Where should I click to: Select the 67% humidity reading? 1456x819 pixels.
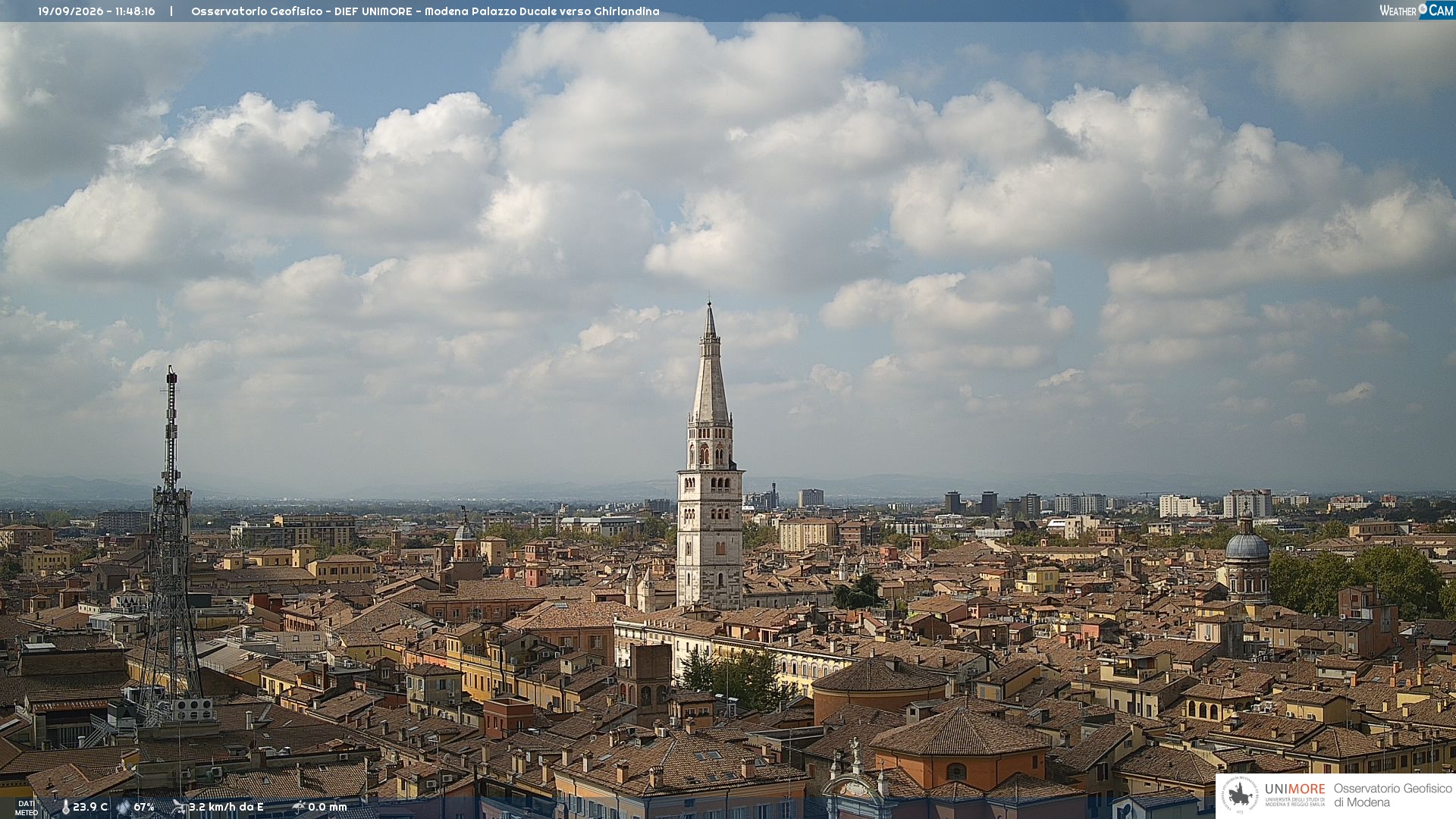pyautogui.click(x=144, y=807)
